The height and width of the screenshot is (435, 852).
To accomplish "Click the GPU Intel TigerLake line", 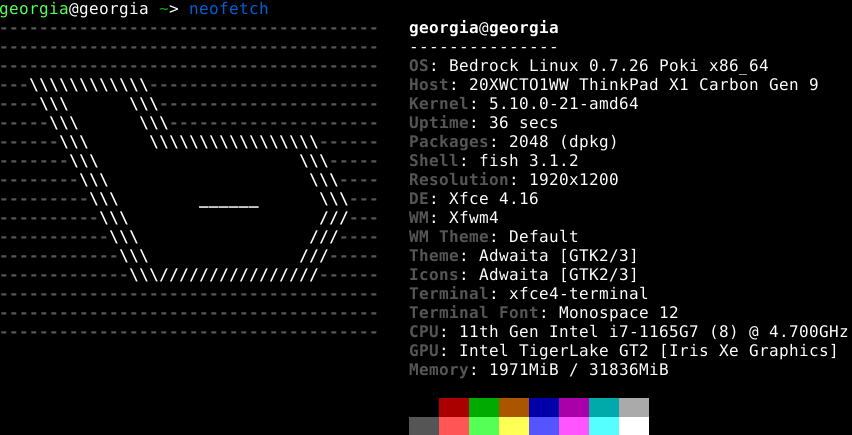I will 623,351.
